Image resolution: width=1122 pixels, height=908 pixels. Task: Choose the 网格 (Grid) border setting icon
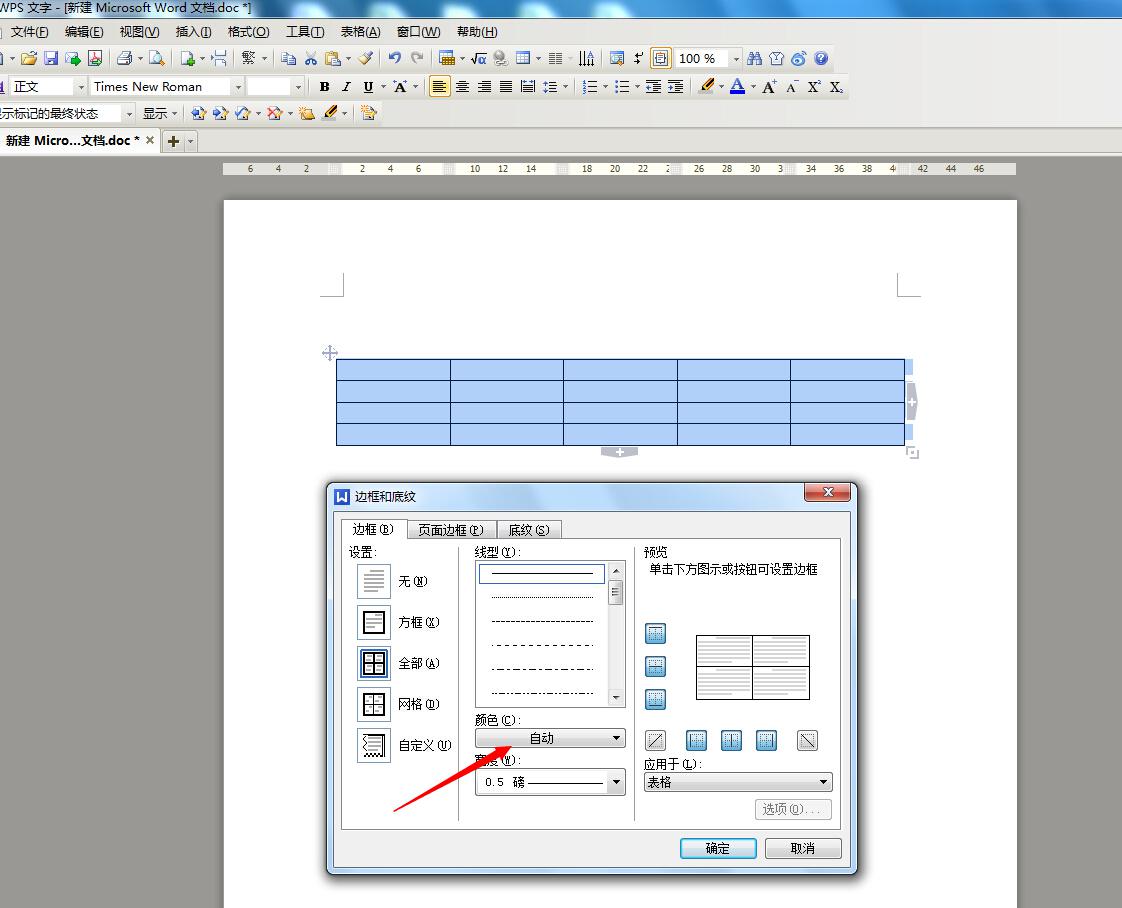coord(374,704)
